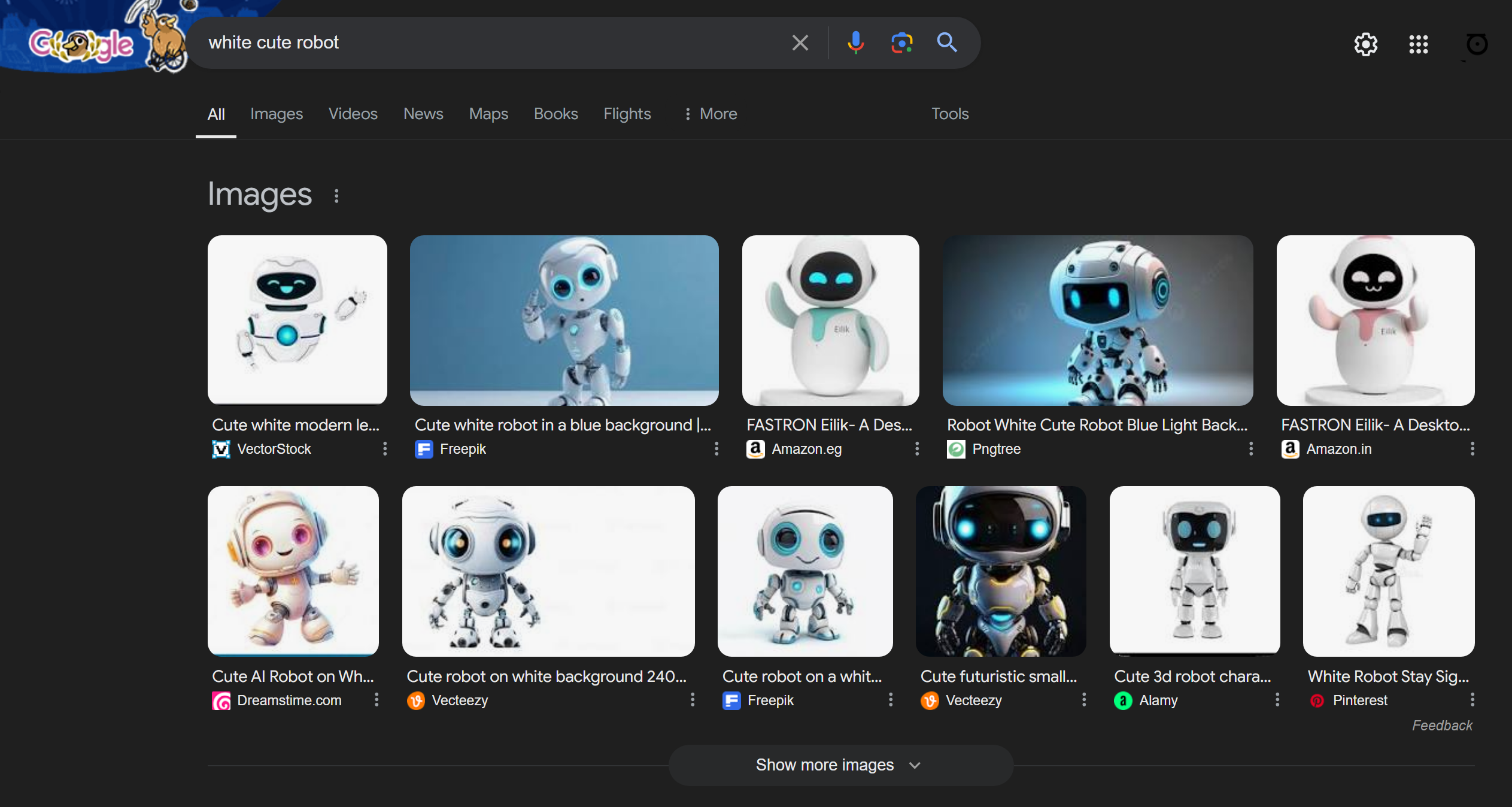Click the Feedback link
Image resolution: width=1512 pixels, height=807 pixels.
click(1442, 726)
